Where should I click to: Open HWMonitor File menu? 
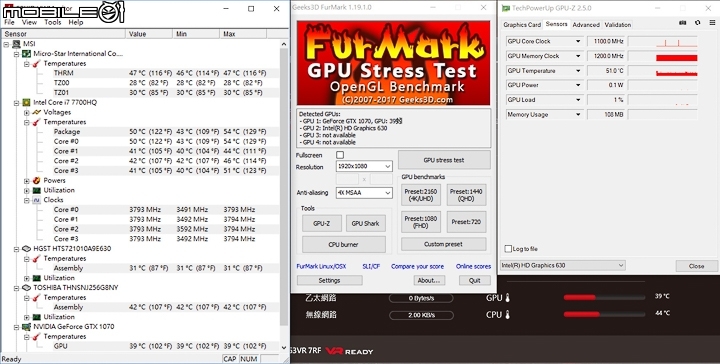pos(9,22)
